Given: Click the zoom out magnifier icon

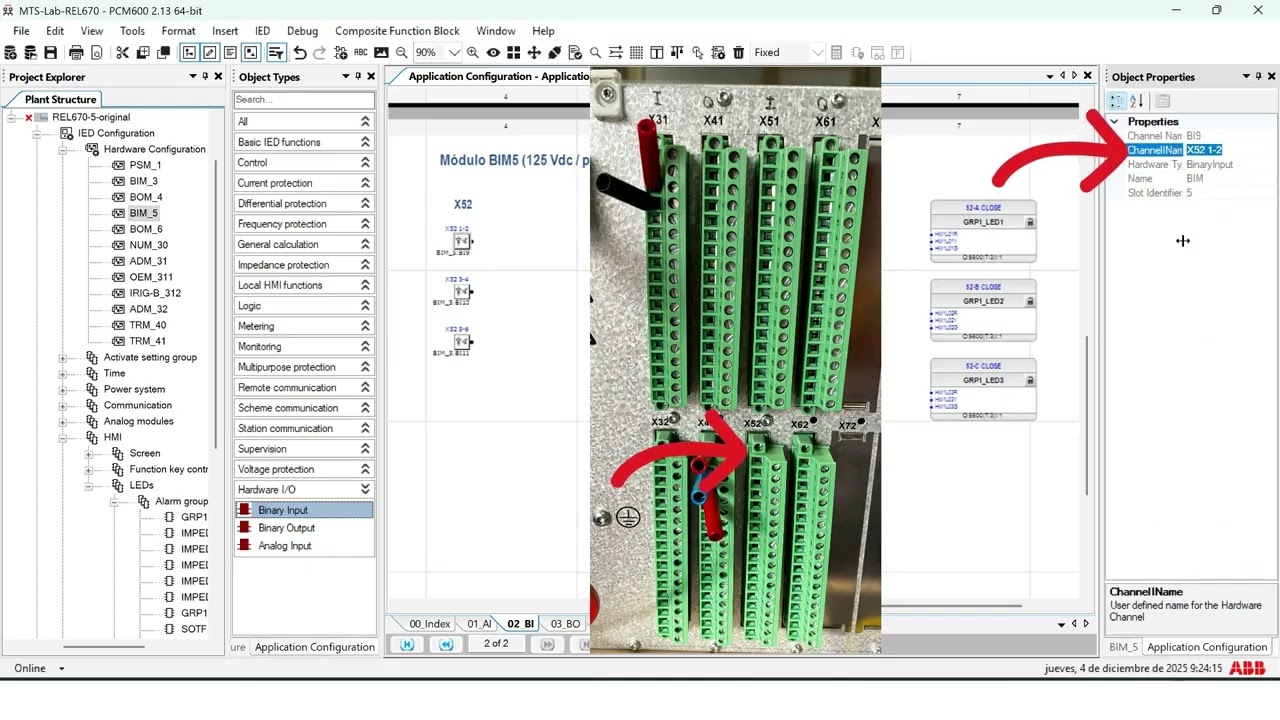Looking at the screenshot, I should [x=401, y=53].
